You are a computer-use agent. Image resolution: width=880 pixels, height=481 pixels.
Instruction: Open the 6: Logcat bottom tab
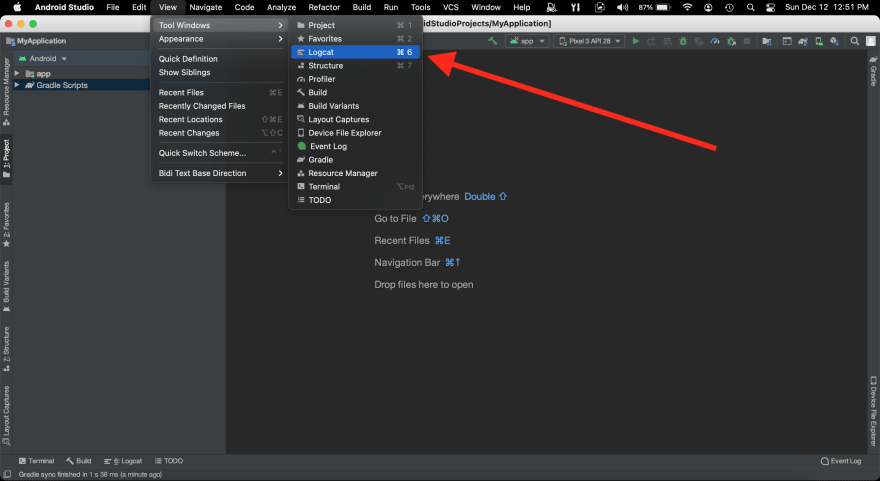tap(123, 461)
